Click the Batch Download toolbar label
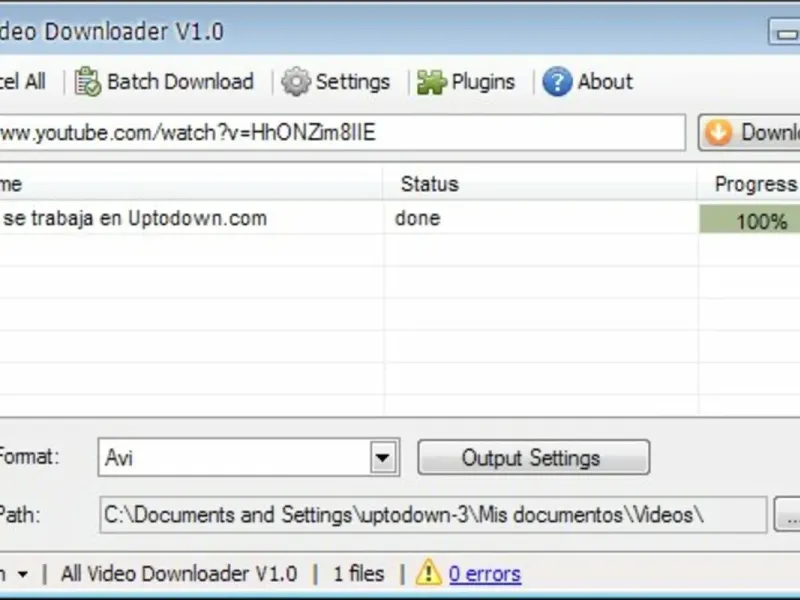The width and height of the screenshot is (800, 600). coord(180,82)
